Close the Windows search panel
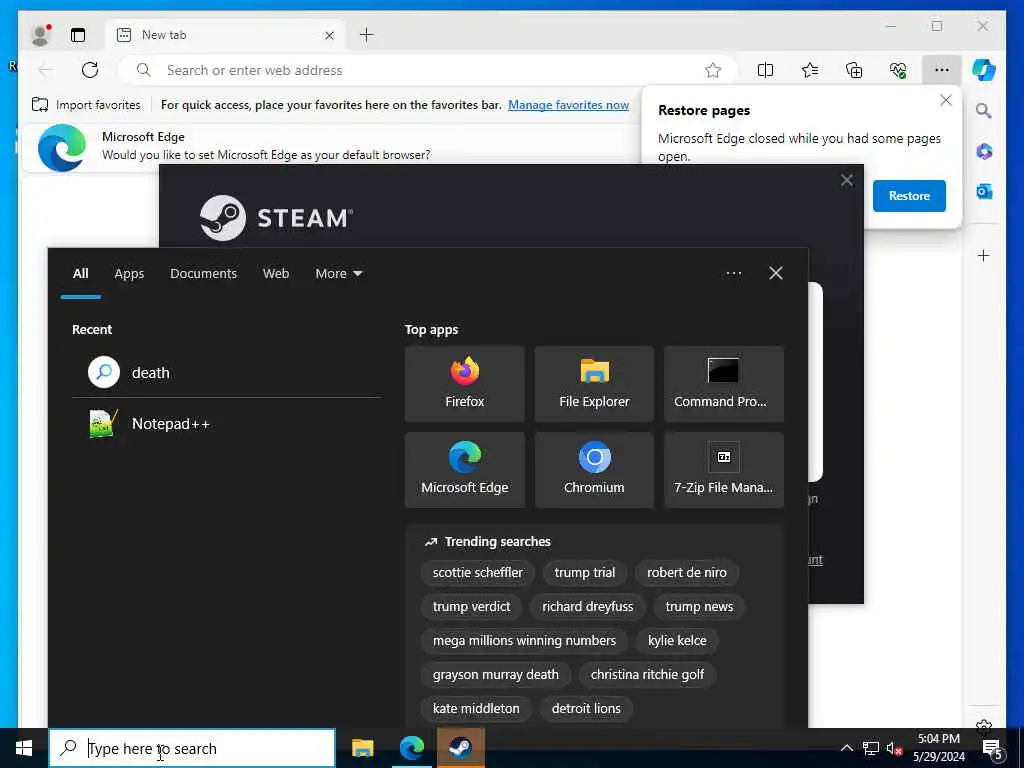Image resolution: width=1024 pixels, height=768 pixels. tap(775, 273)
